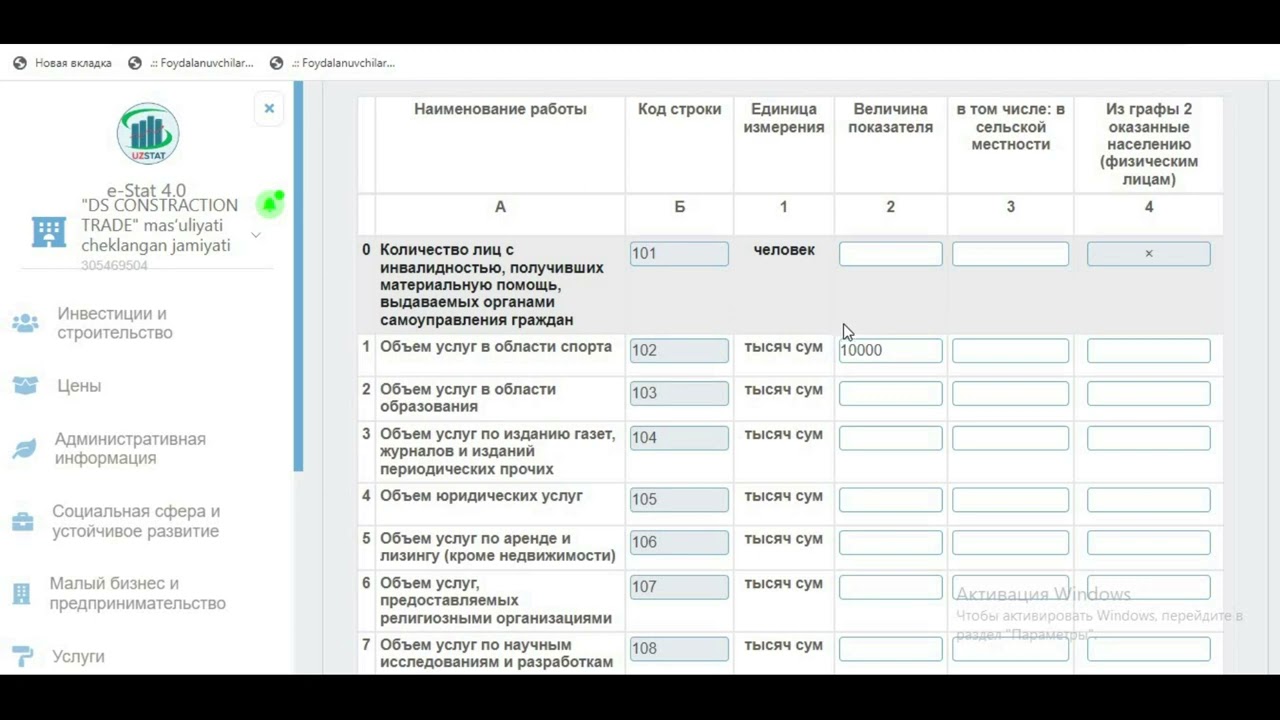
Task: Click Величина показателя field for row 106
Action: [890, 542]
